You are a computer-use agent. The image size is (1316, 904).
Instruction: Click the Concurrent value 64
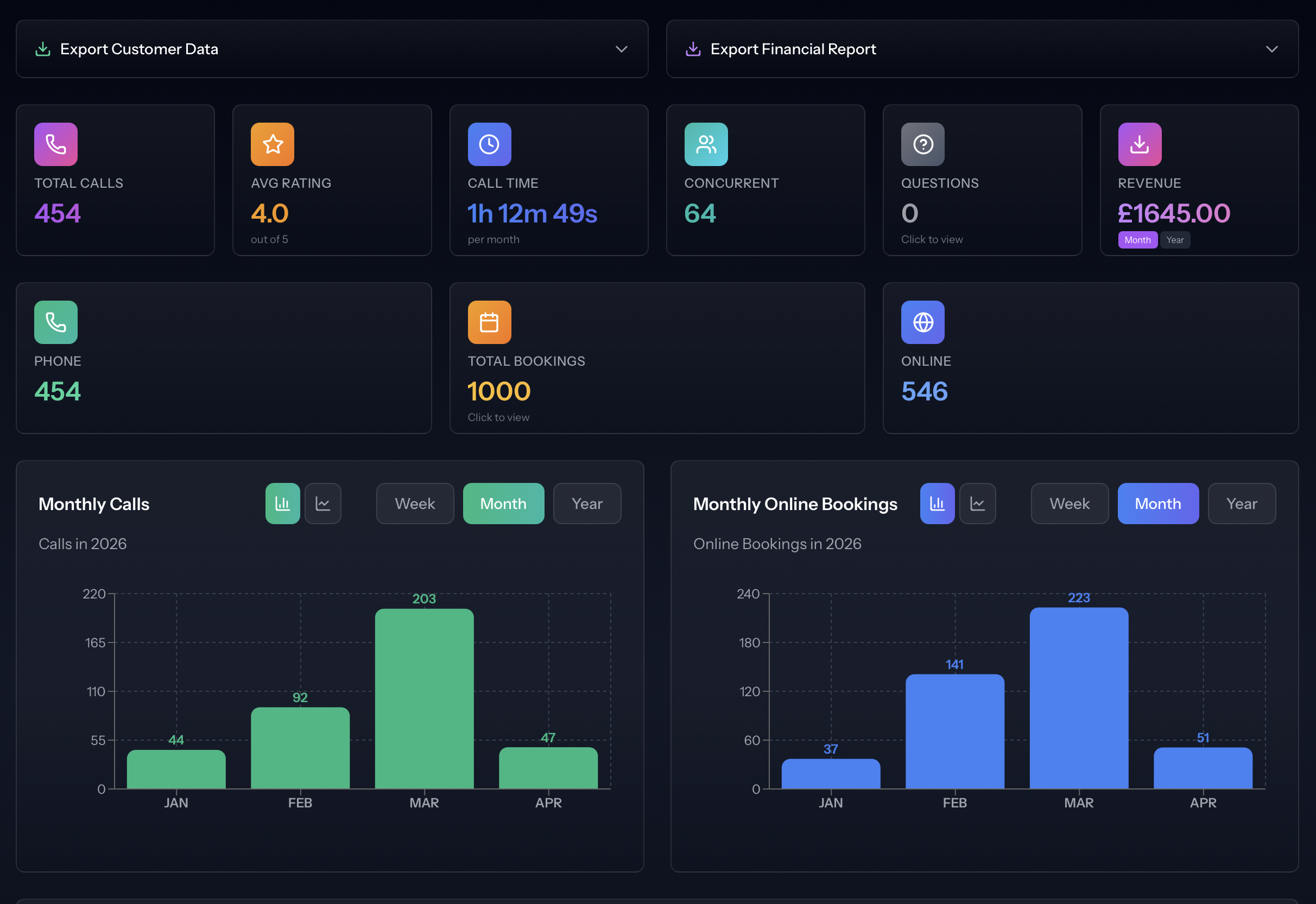pyautogui.click(x=700, y=214)
